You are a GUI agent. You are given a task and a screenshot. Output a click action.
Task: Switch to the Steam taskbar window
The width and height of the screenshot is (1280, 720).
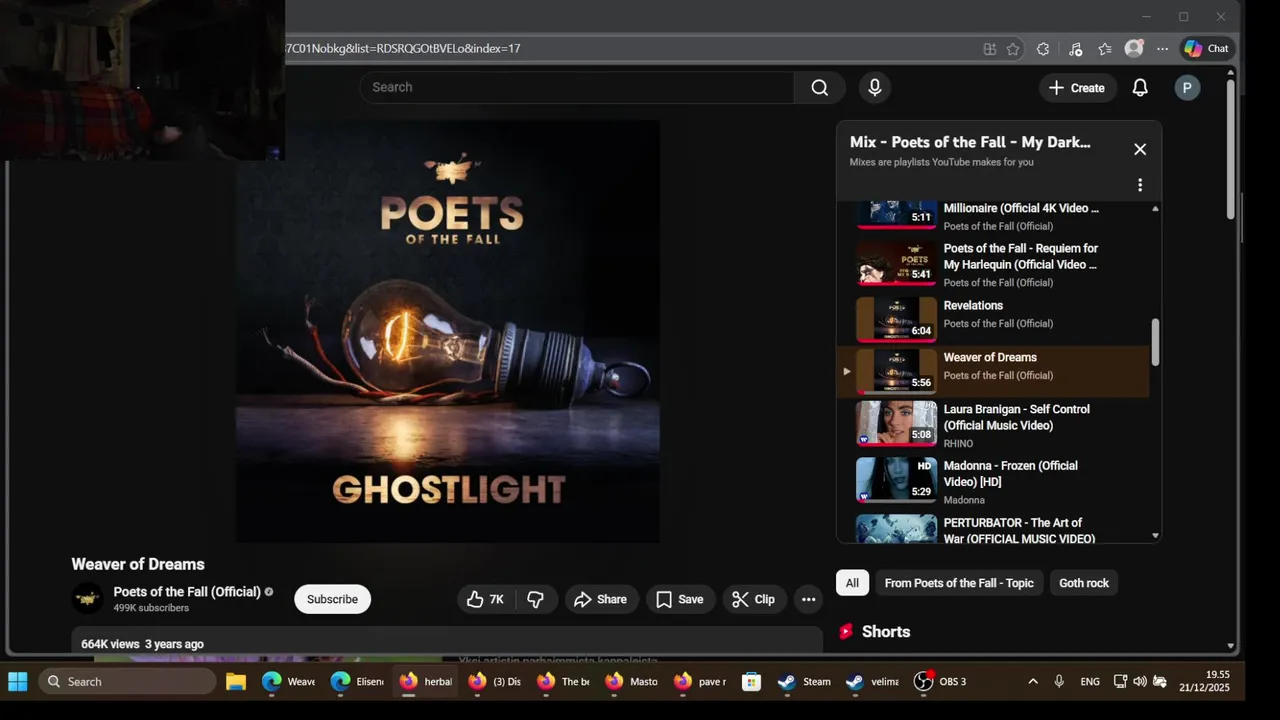coord(804,681)
